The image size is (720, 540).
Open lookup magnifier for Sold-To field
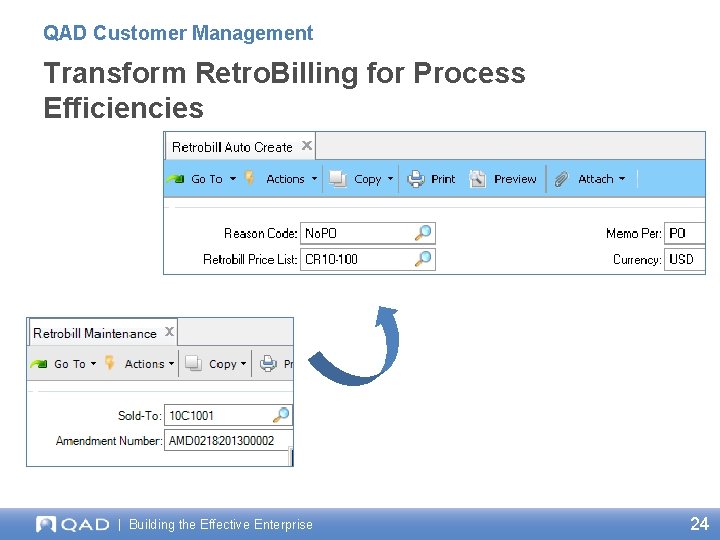tap(281, 415)
